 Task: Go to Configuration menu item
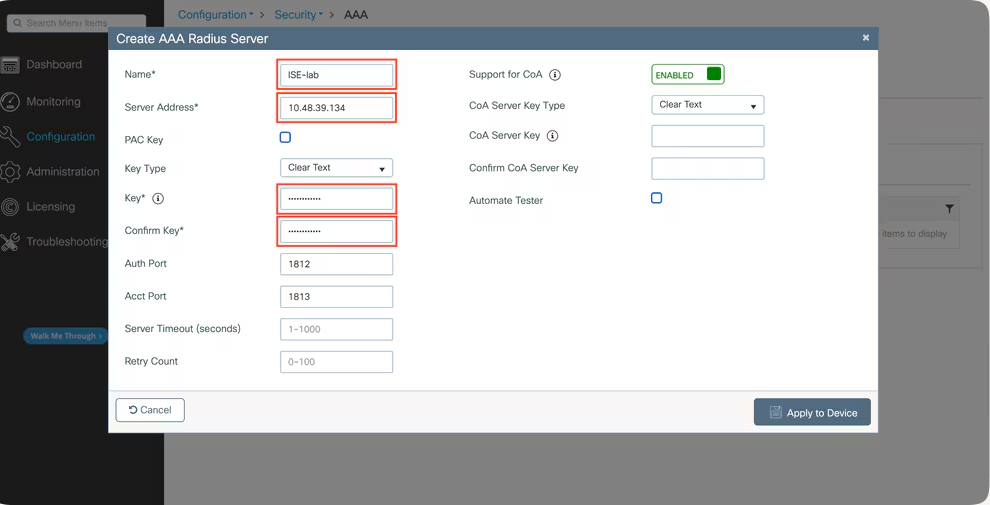(61, 136)
